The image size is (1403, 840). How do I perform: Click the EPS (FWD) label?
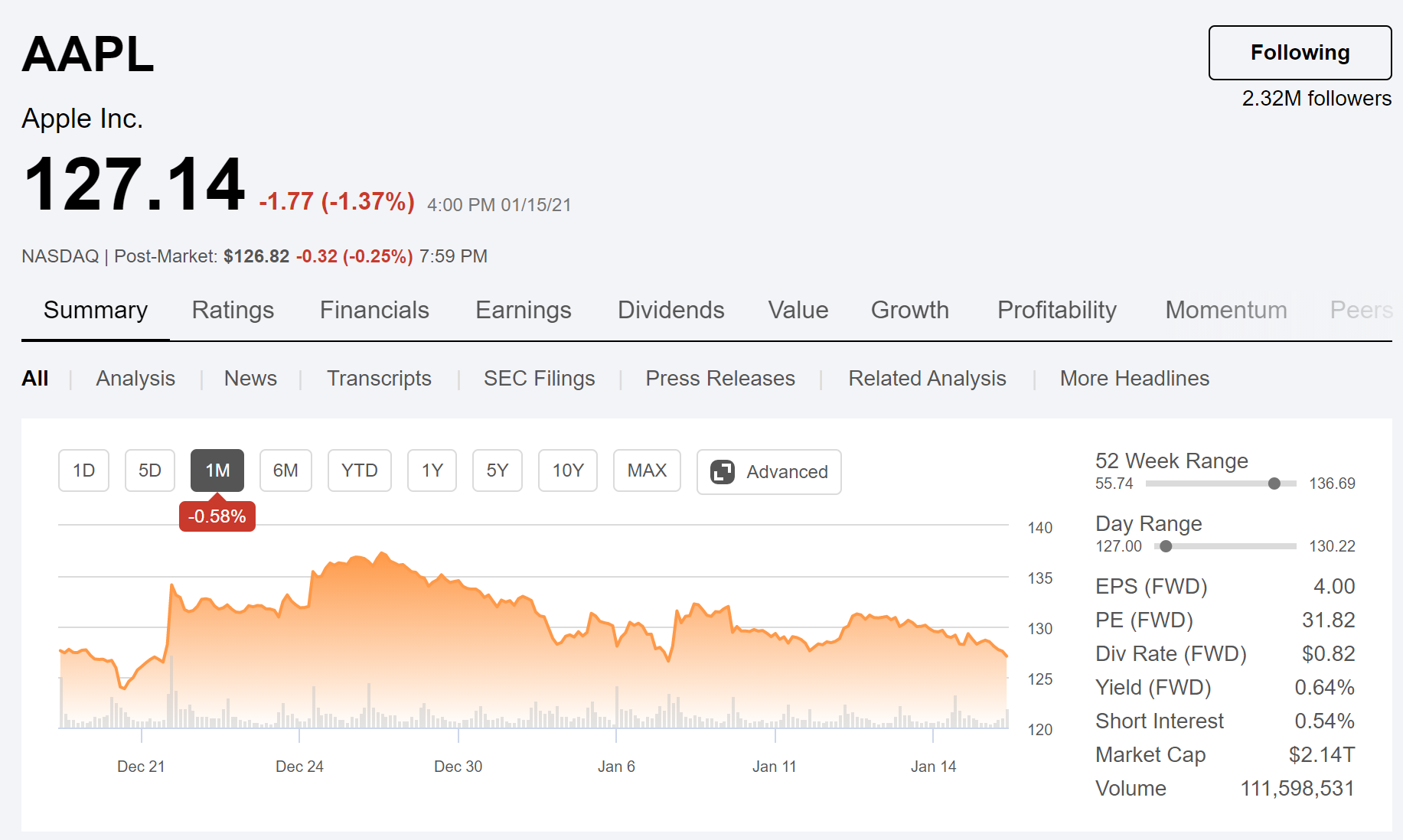tap(1151, 587)
